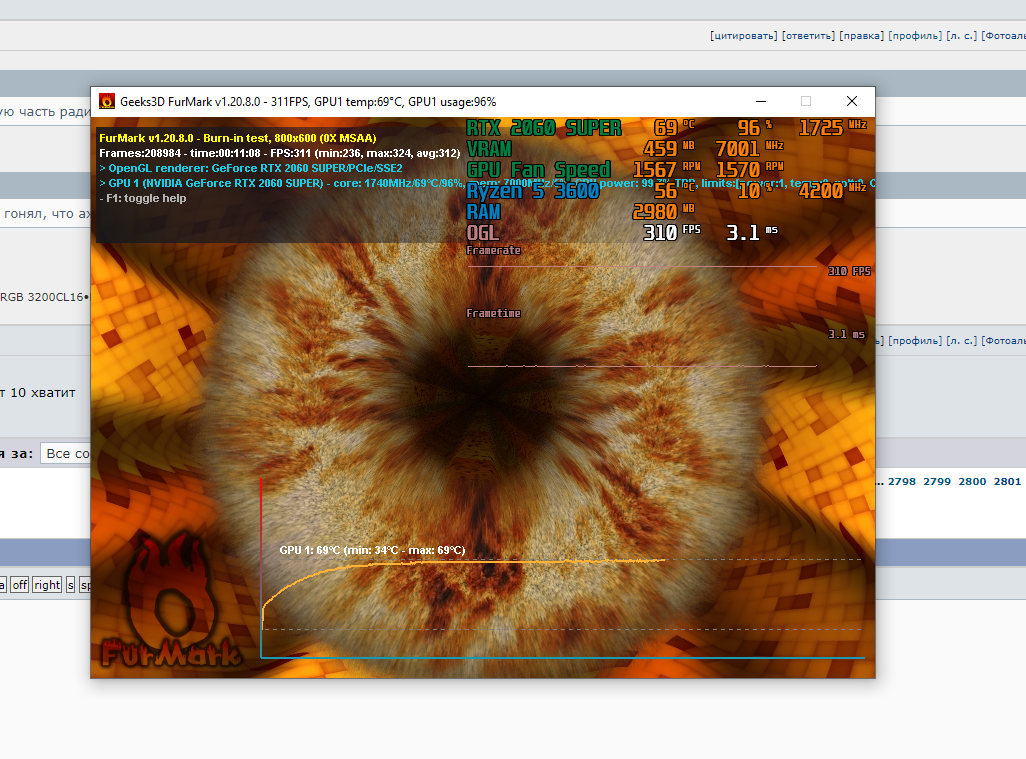Viewport: 1026px width, 759px height.
Task: Open [профиль] link next to [правка]
Action: (915, 35)
